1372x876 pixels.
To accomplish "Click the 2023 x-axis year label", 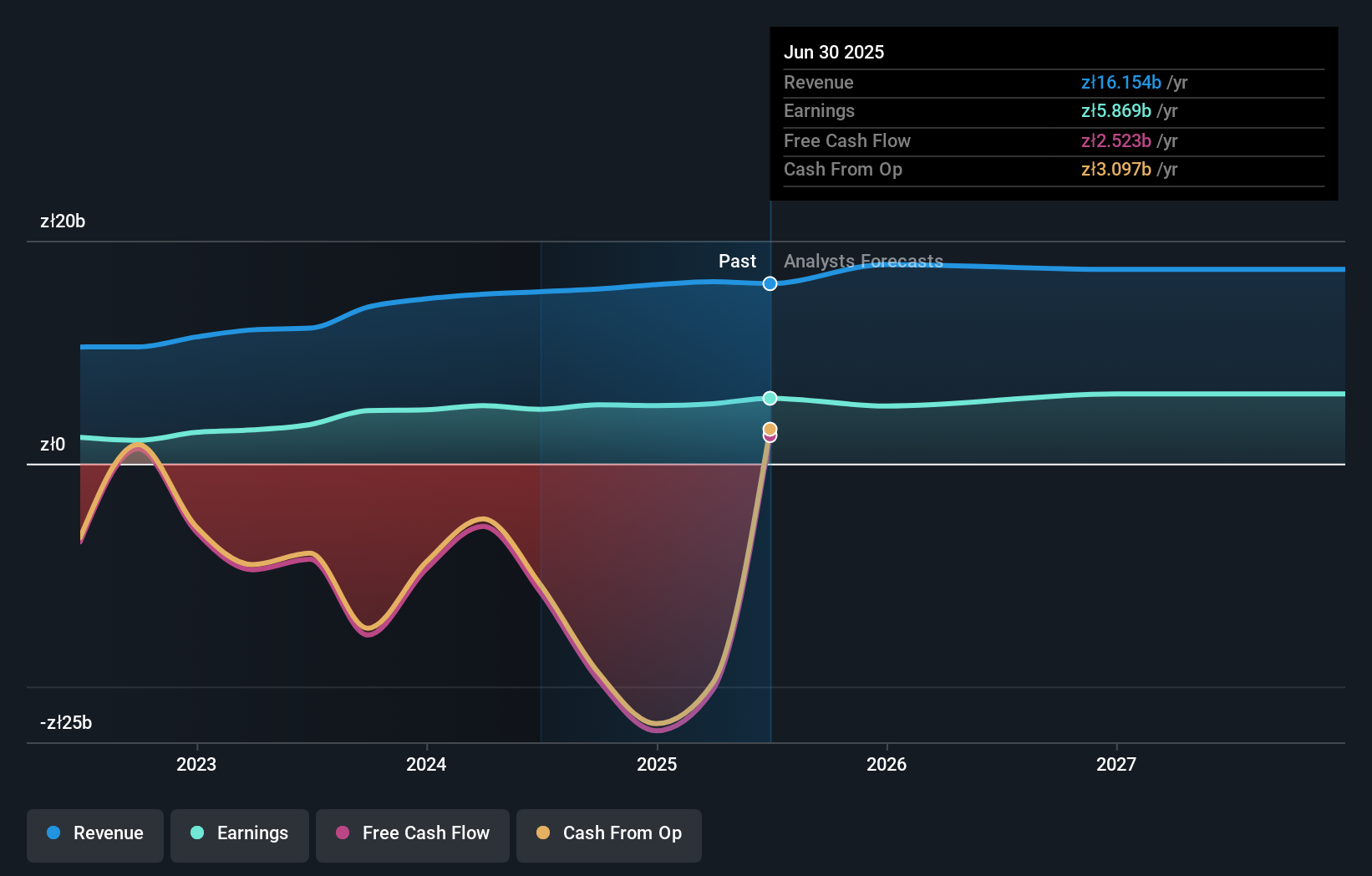I will click(x=196, y=765).
